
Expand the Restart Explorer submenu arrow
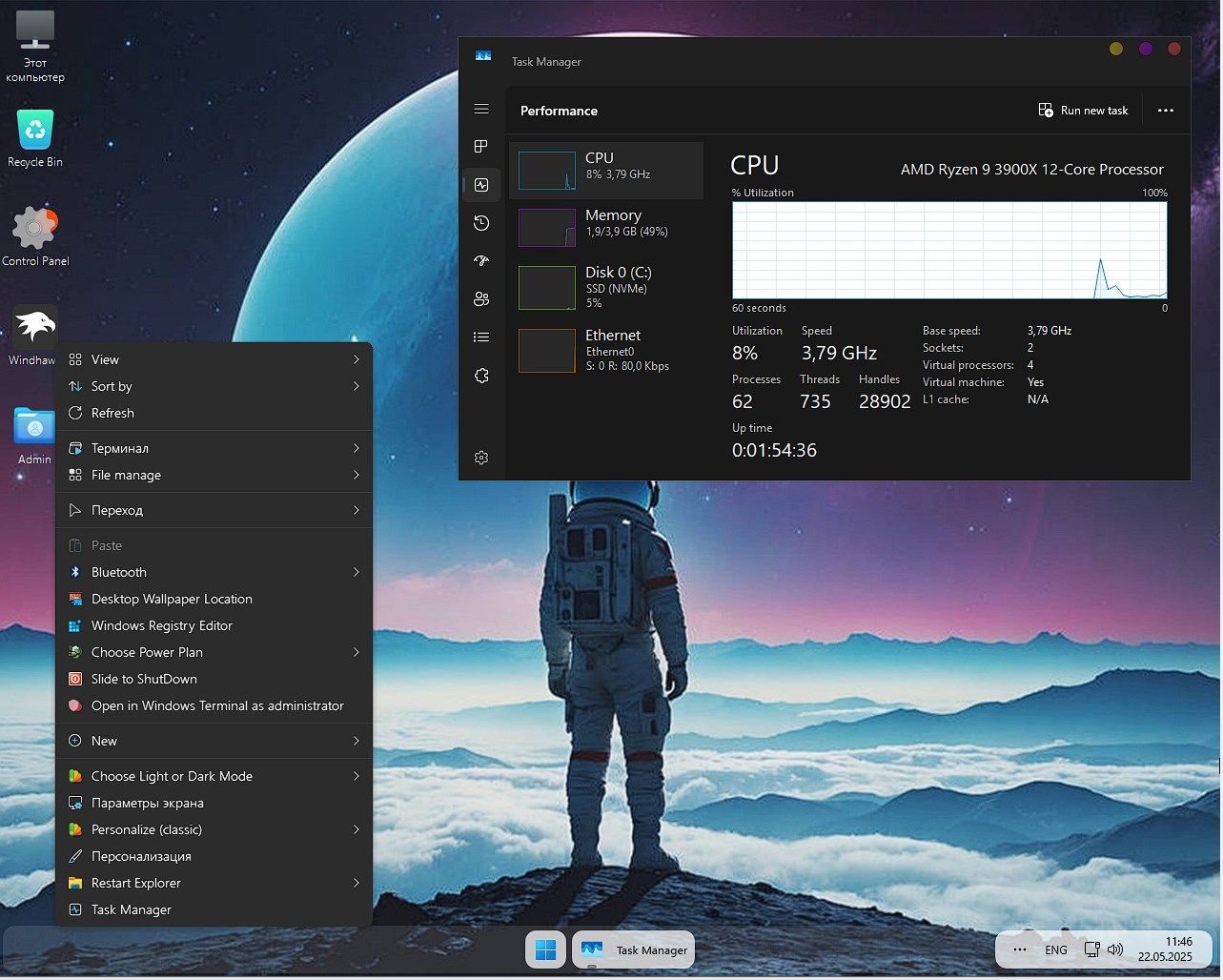point(357,883)
